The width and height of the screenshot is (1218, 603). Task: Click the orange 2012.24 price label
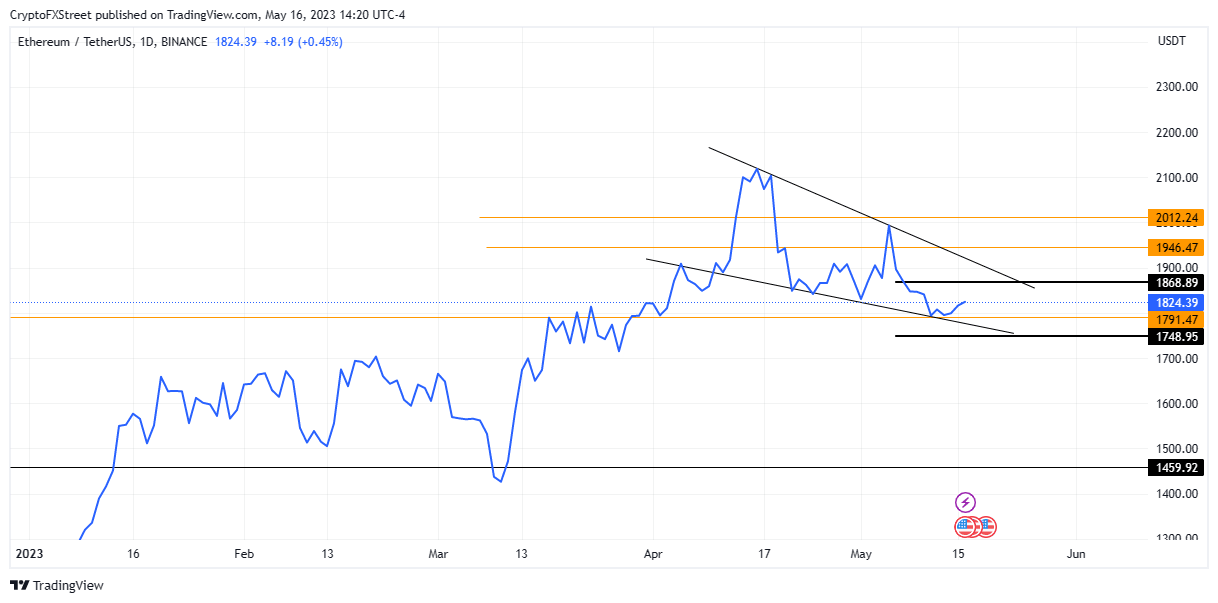1175,218
